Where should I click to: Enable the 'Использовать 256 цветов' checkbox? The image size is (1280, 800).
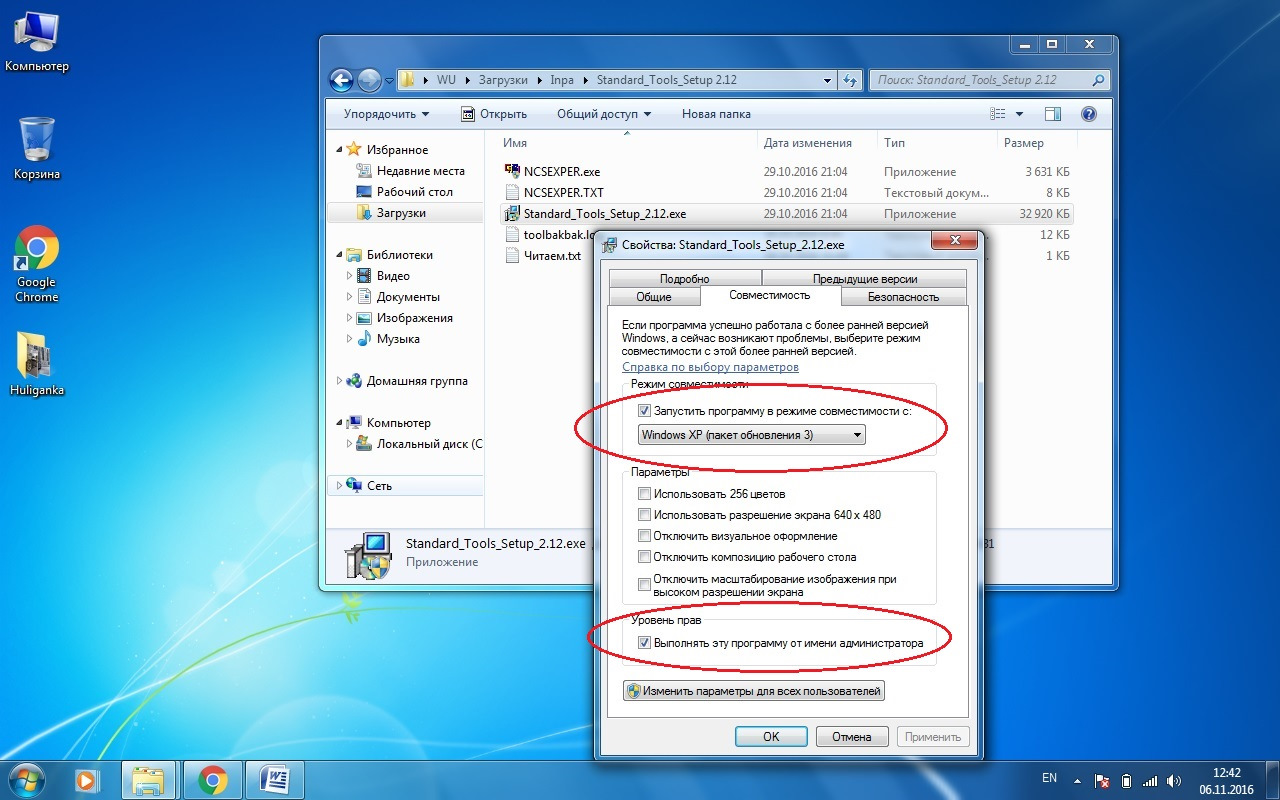pos(644,494)
